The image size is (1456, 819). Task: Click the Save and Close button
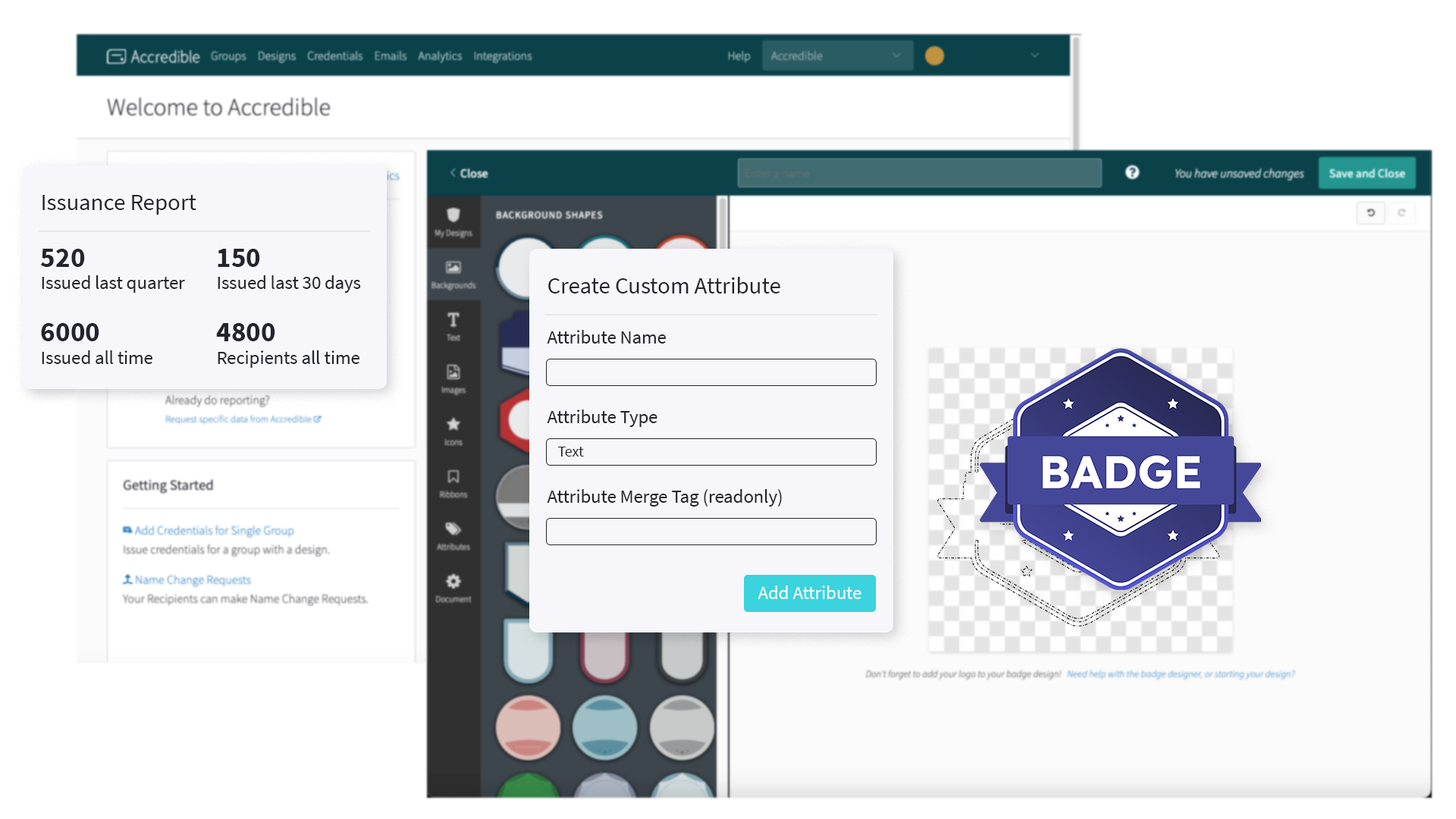click(1367, 174)
